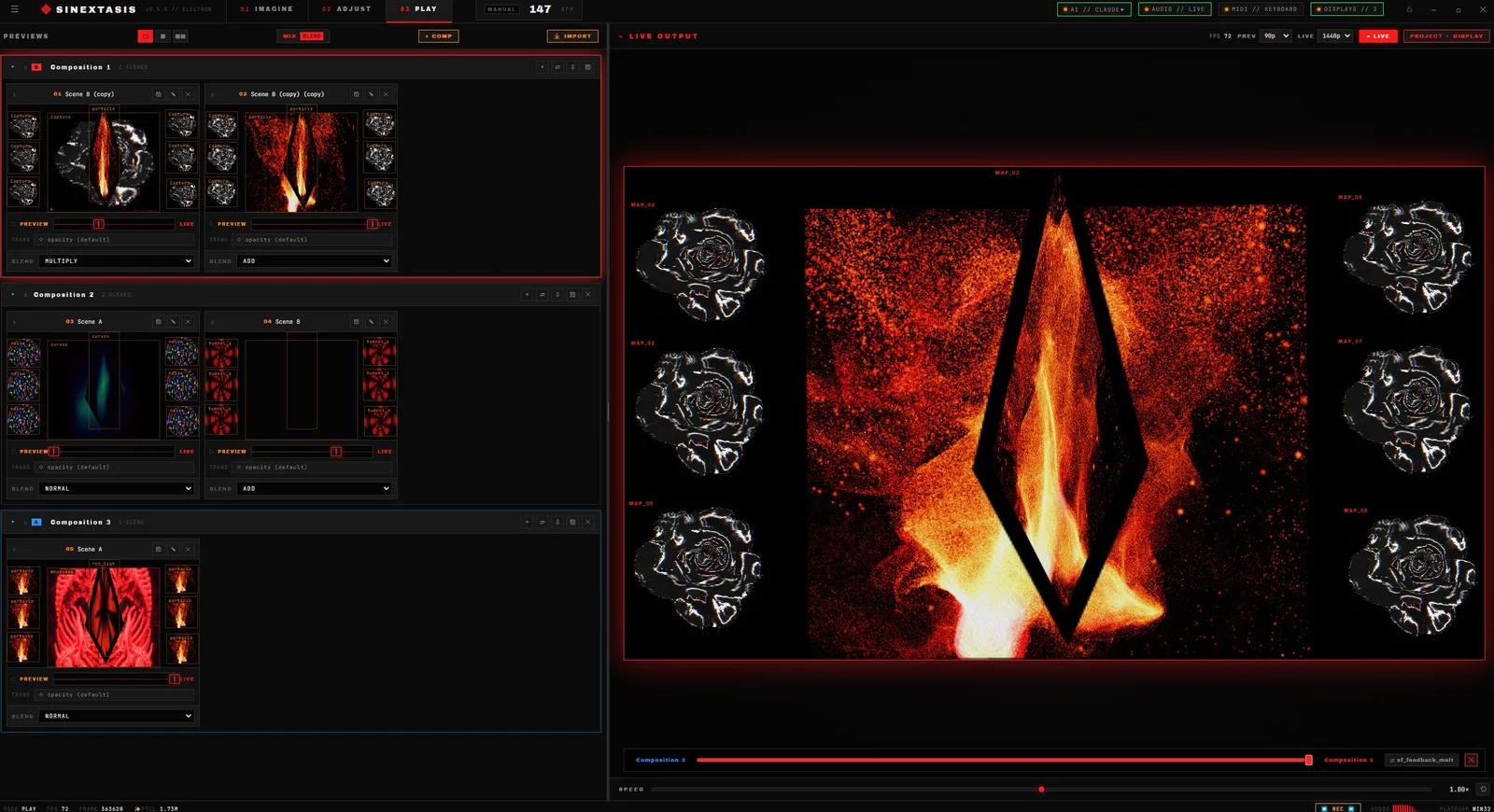
Task: Toggle MIX BLEND mode switch
Action: click(x=303, y=36)
